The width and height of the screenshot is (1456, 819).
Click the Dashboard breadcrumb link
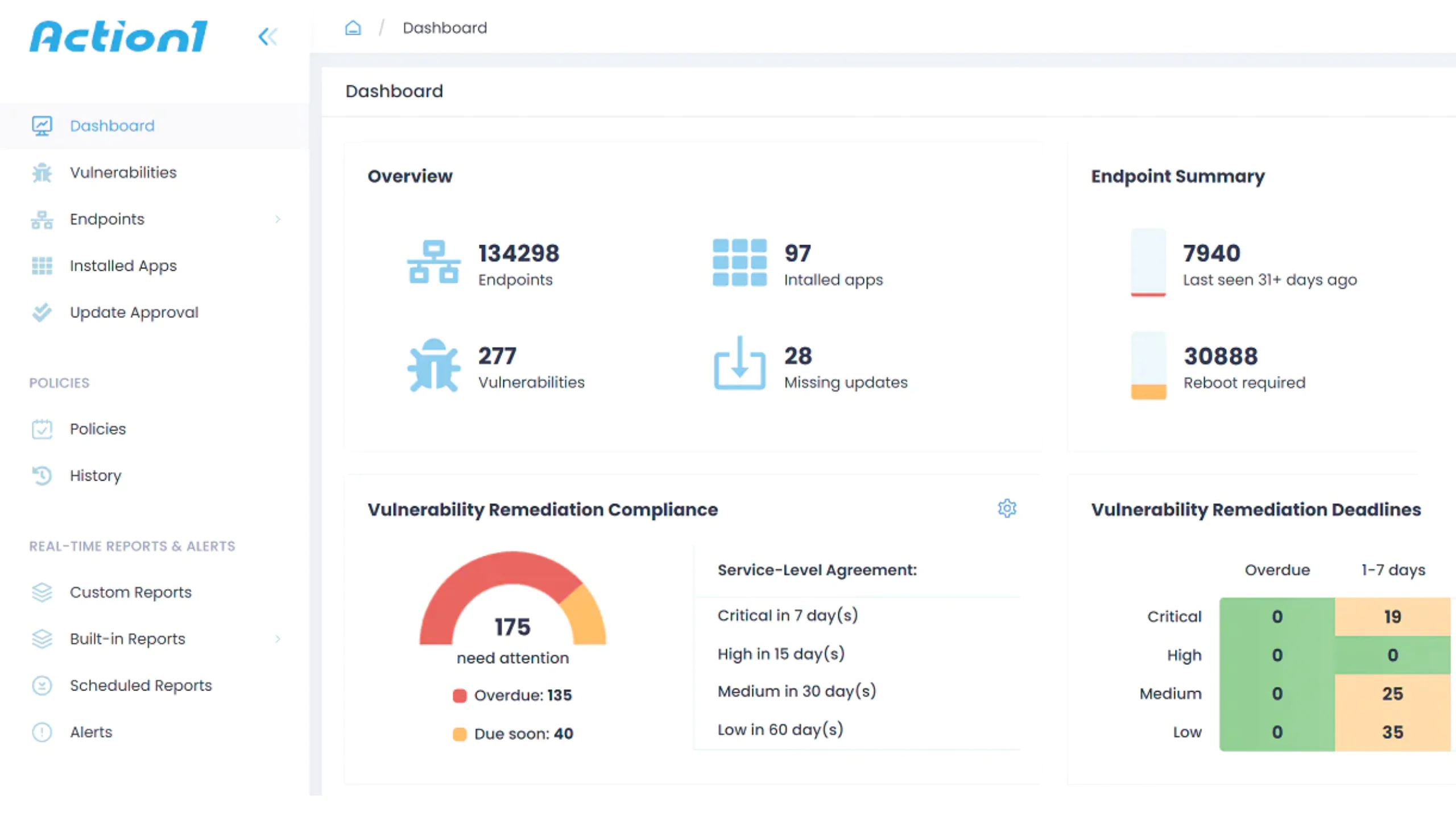445,27
